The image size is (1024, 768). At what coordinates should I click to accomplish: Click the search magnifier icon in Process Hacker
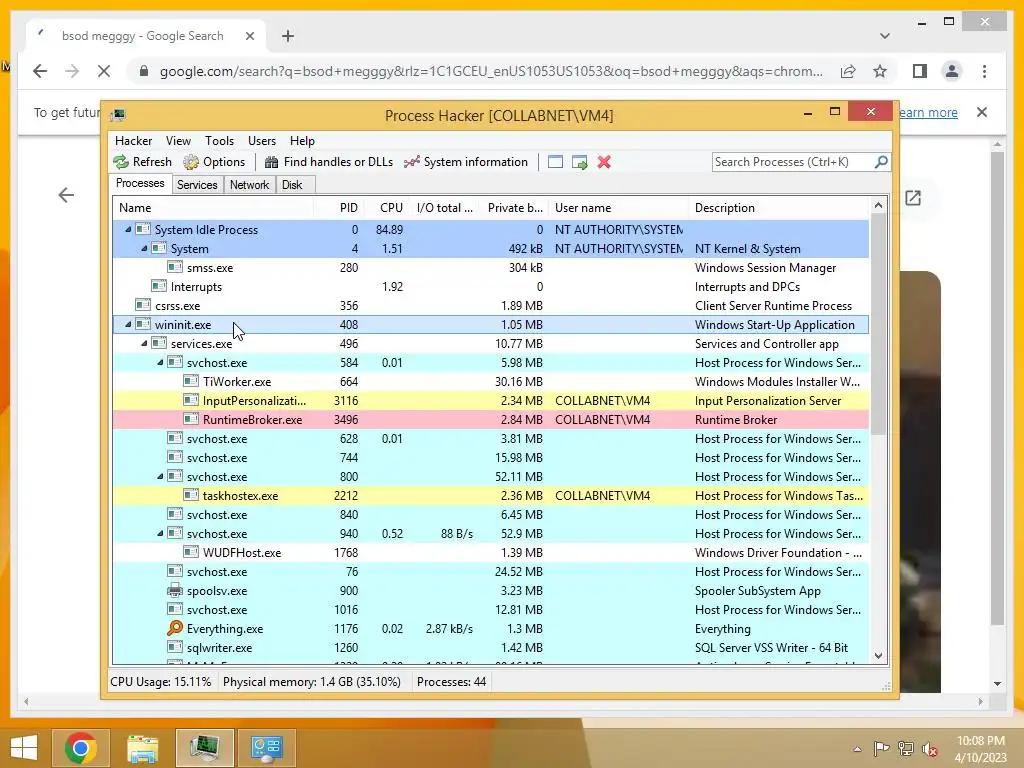click(881, 161)
